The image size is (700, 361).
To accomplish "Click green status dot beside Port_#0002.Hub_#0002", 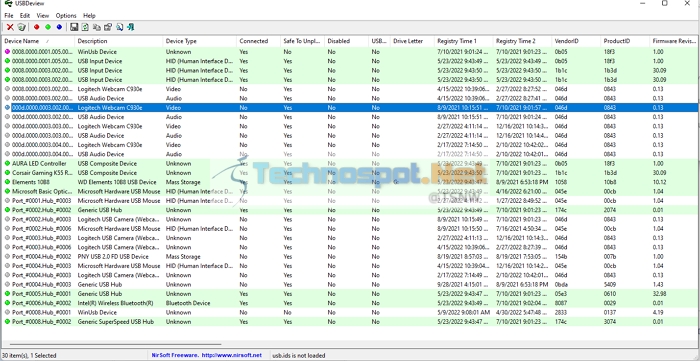I will tap(7, 210).
